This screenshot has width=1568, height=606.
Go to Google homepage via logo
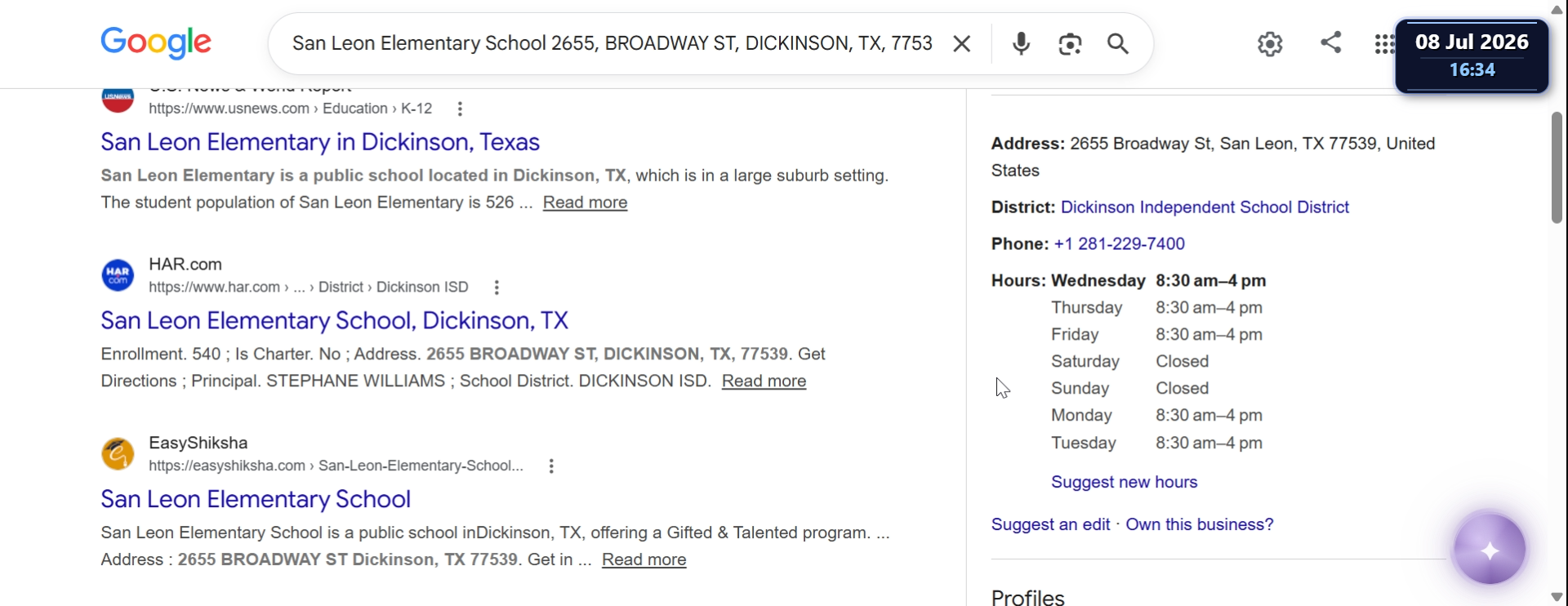point(156,42)
